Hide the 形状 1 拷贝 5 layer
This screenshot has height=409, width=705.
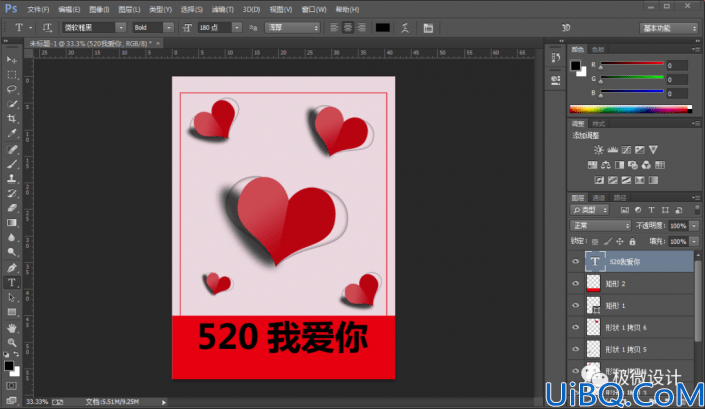pos(576,349)
